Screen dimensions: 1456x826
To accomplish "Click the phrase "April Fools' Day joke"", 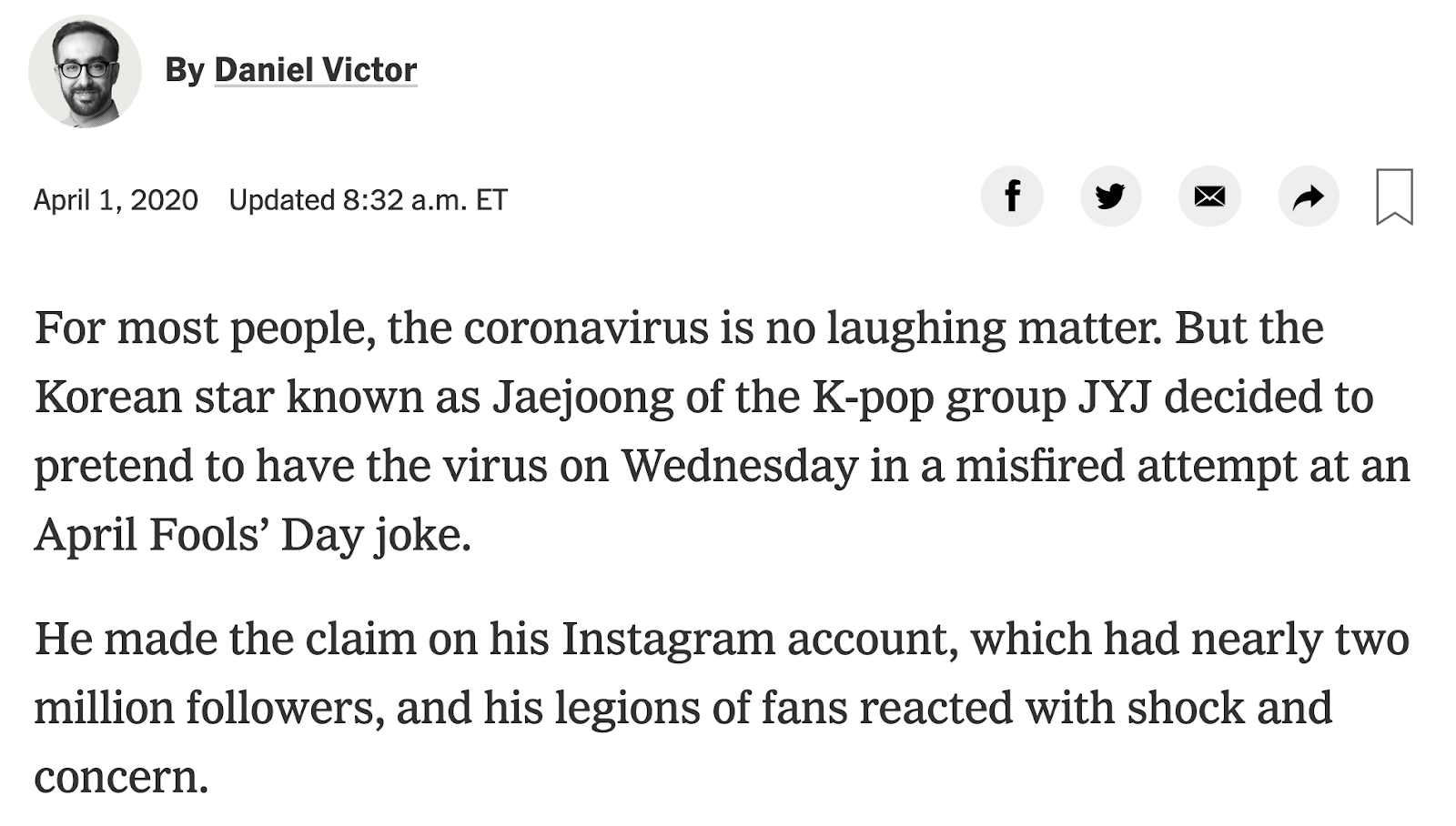I will [x=253, y=535].
